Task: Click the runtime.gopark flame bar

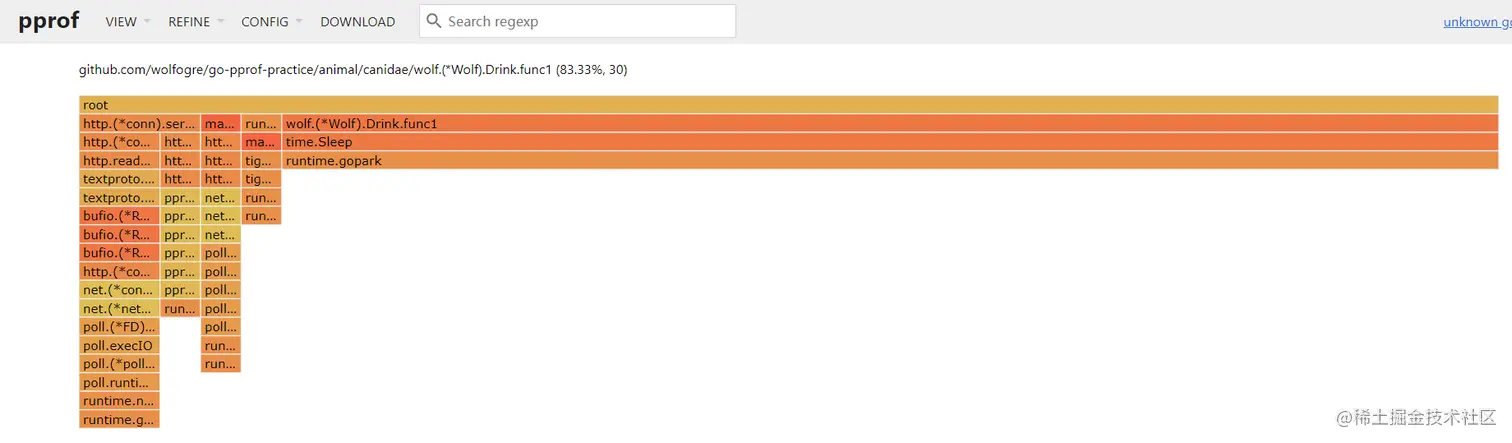Action: 890,161
